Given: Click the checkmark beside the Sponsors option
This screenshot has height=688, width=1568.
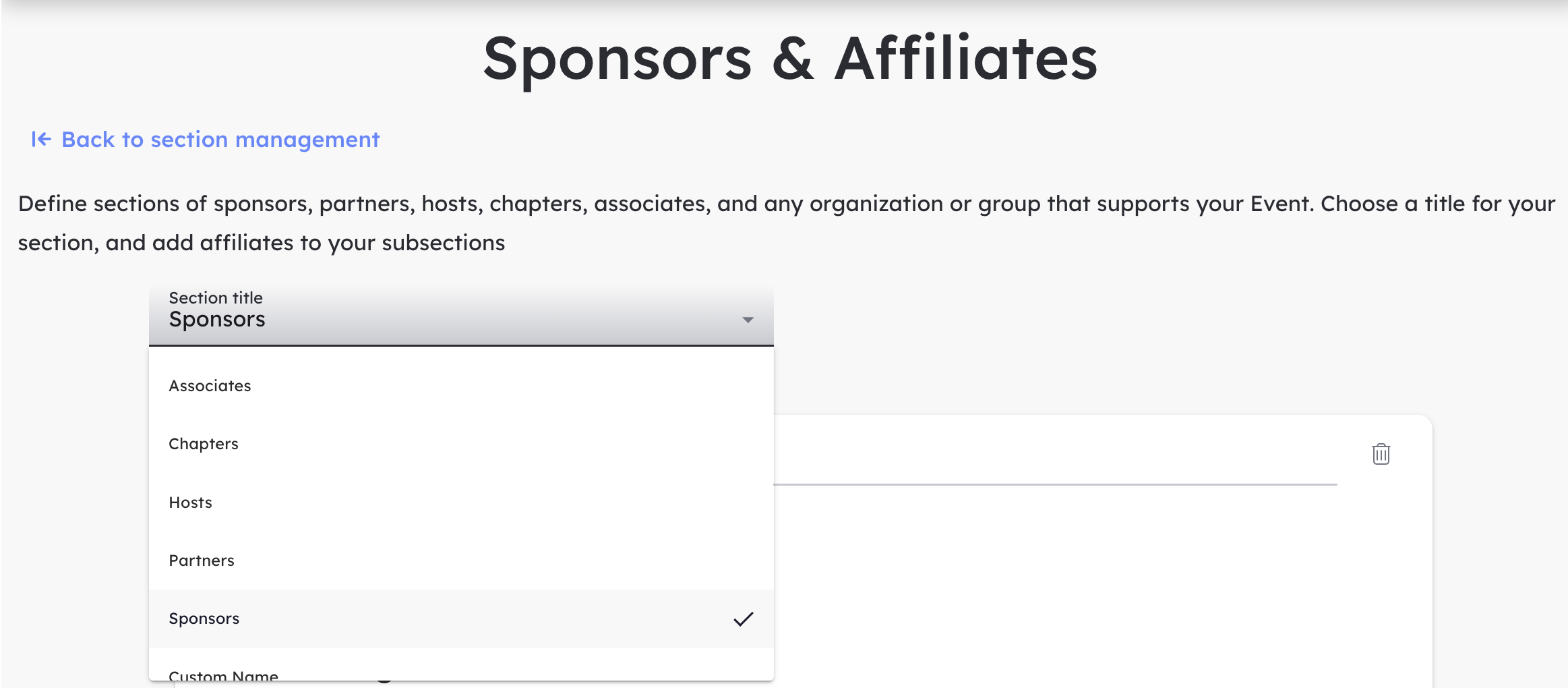Looking at the screenshot, I should point(743,619).
